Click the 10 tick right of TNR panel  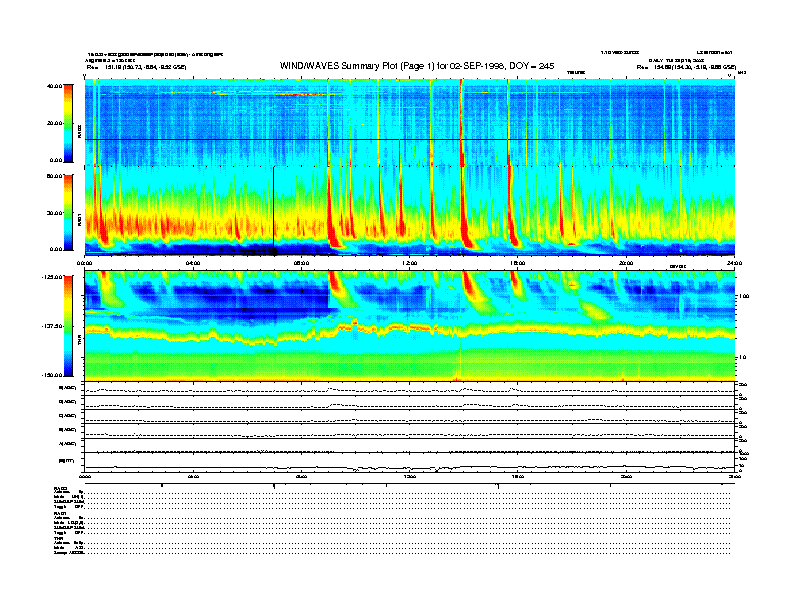(742, 357)
